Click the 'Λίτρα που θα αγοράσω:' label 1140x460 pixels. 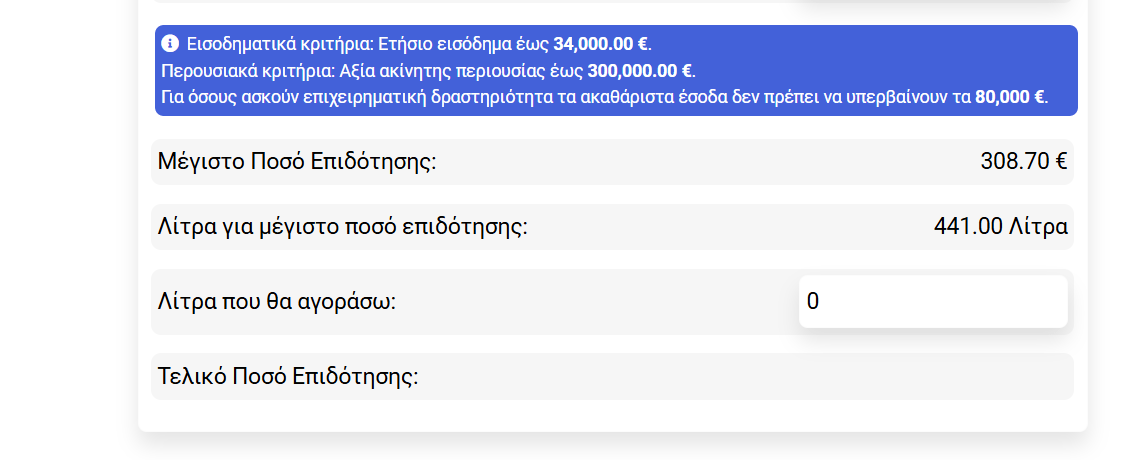277,301
